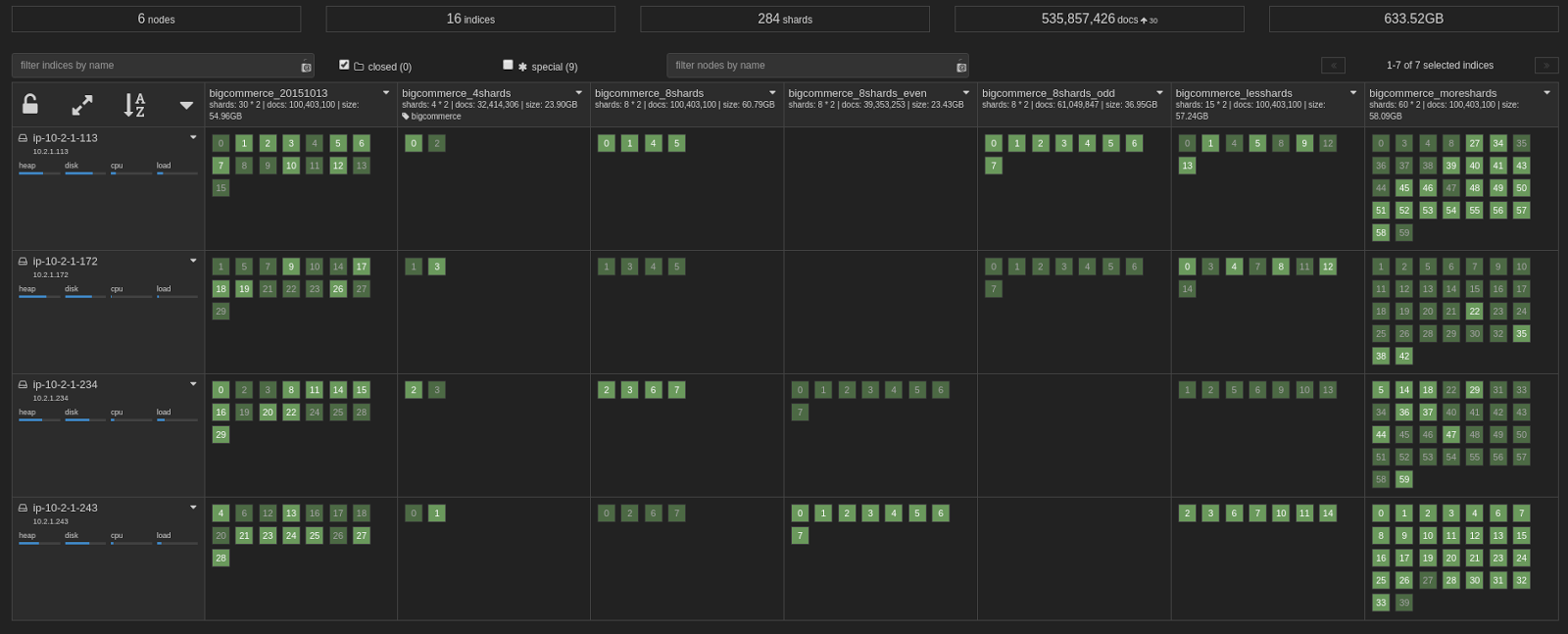Screen dimensions: 1568x634
Task: Open the bigcommerce_8shards_odd index dropdown
Action: [x=1159, y=93]
